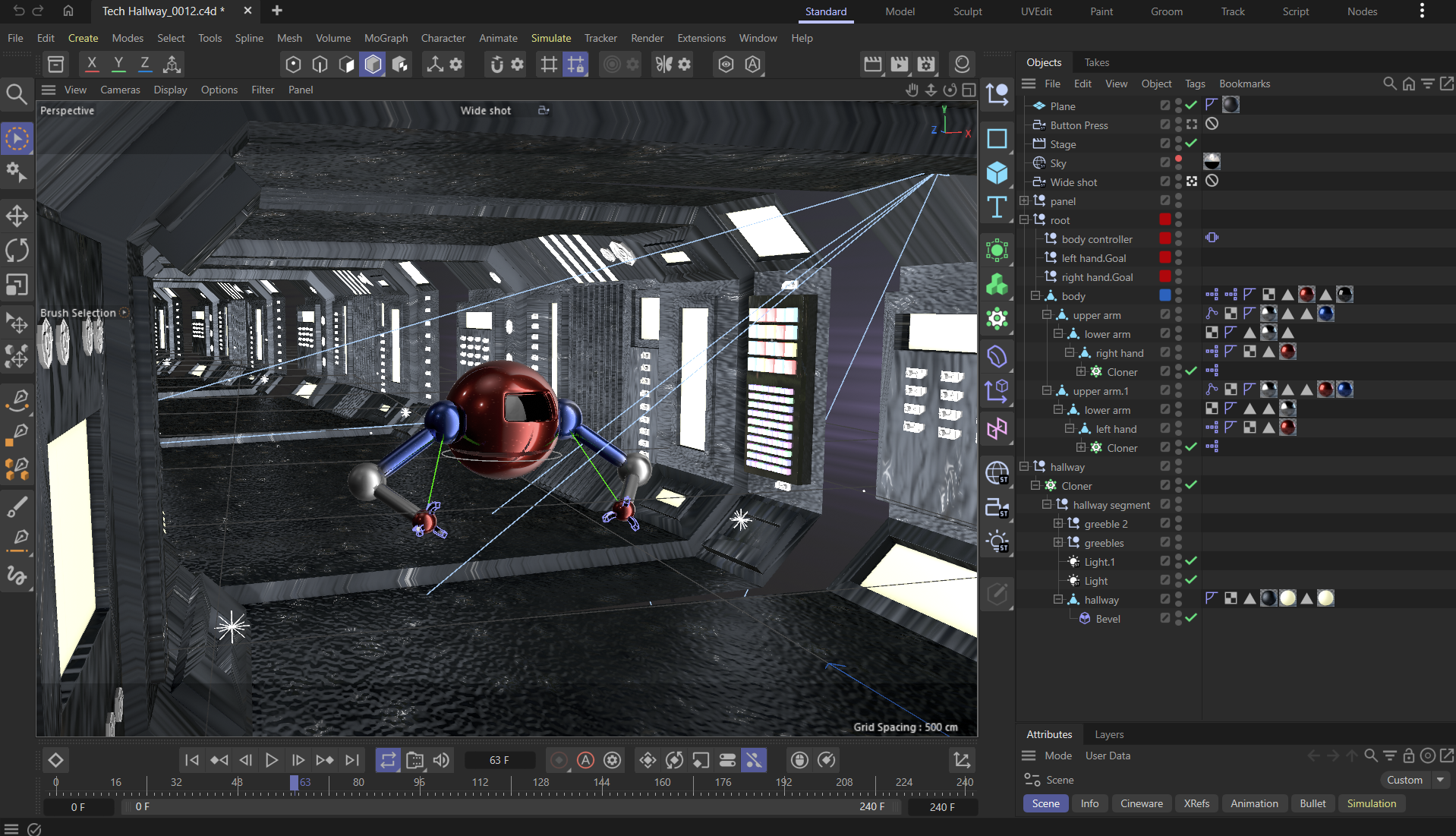Toggle enable checkmark on Bevel object

click(x=1191, y=618)
